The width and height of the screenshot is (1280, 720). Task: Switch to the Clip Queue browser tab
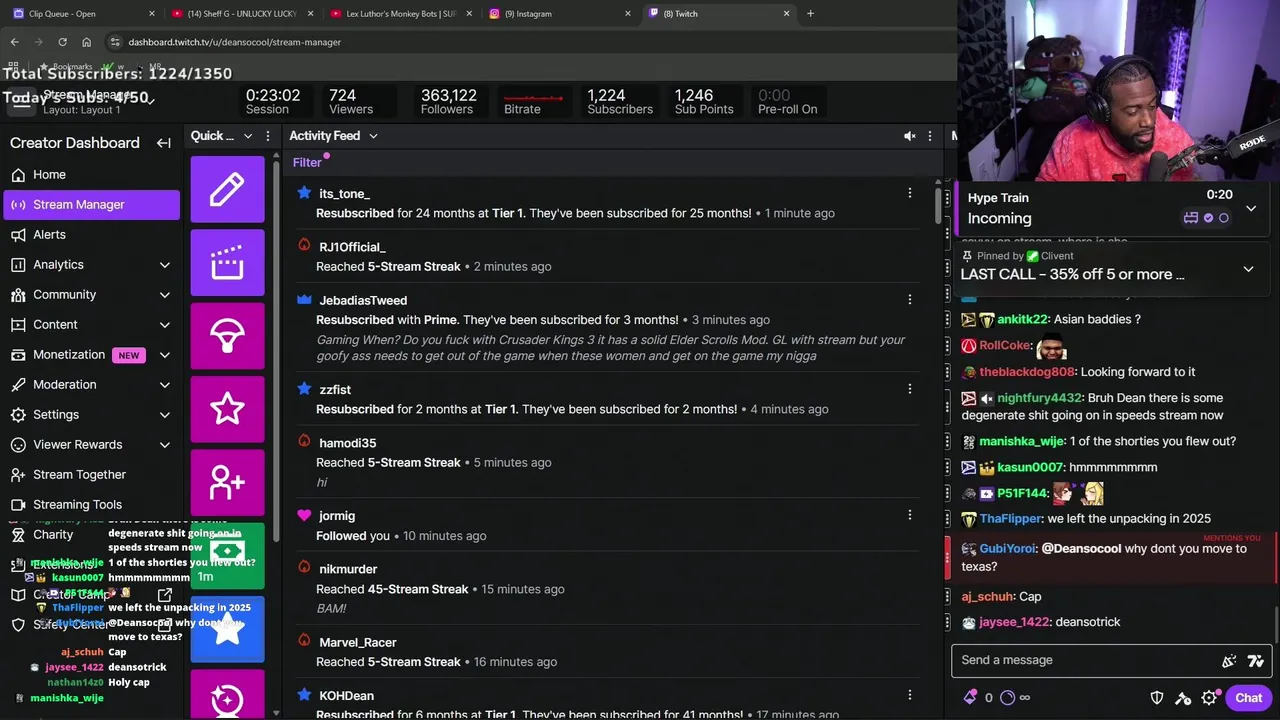point(82,14)
